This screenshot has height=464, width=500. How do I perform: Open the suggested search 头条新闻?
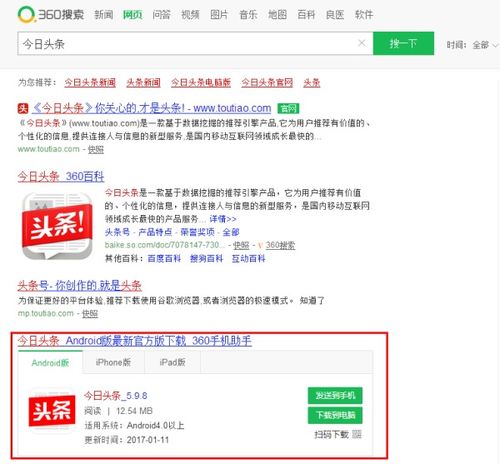coord(143,82)
